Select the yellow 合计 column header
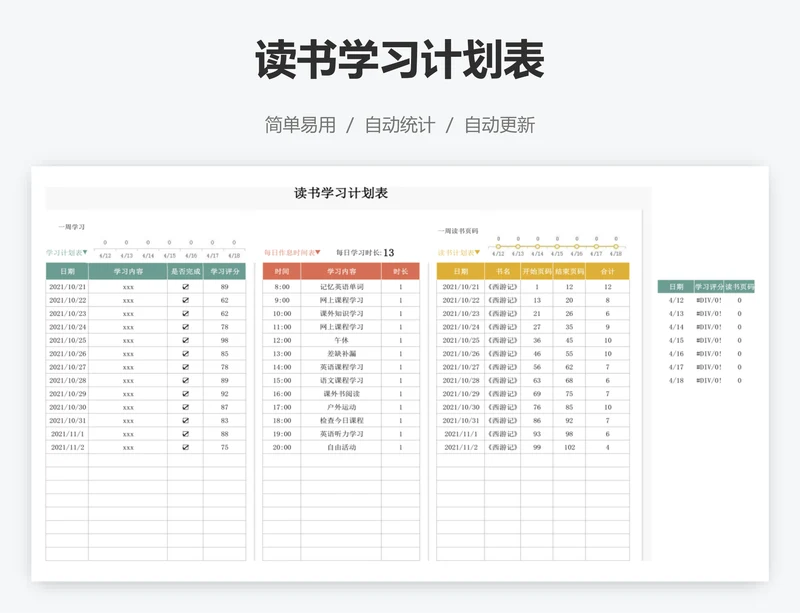Screen dimensions: 800x613 tap(608, 271)
